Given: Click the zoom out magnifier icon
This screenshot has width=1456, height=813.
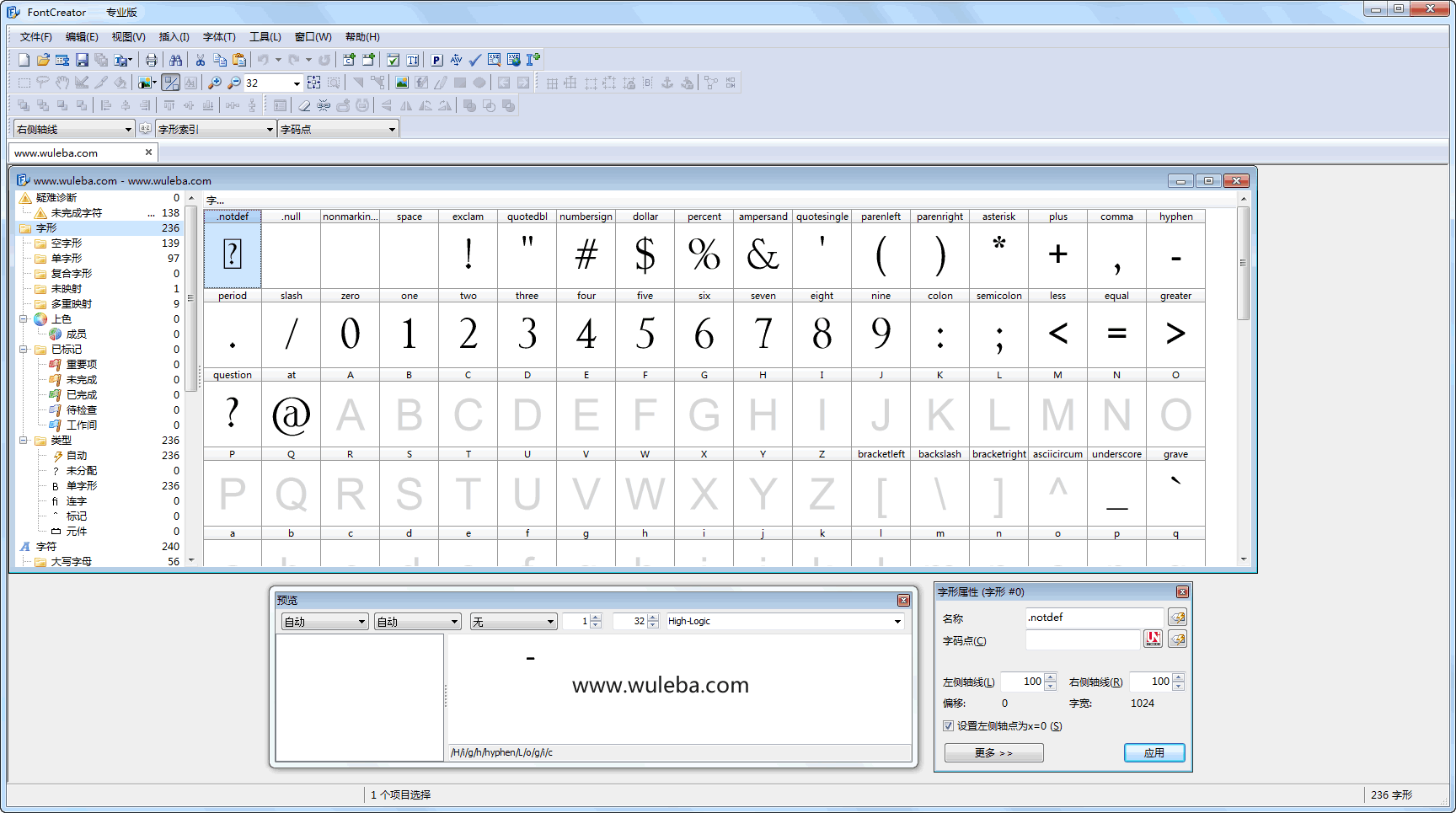Looking at the screenshot, I should click(234, 83).
